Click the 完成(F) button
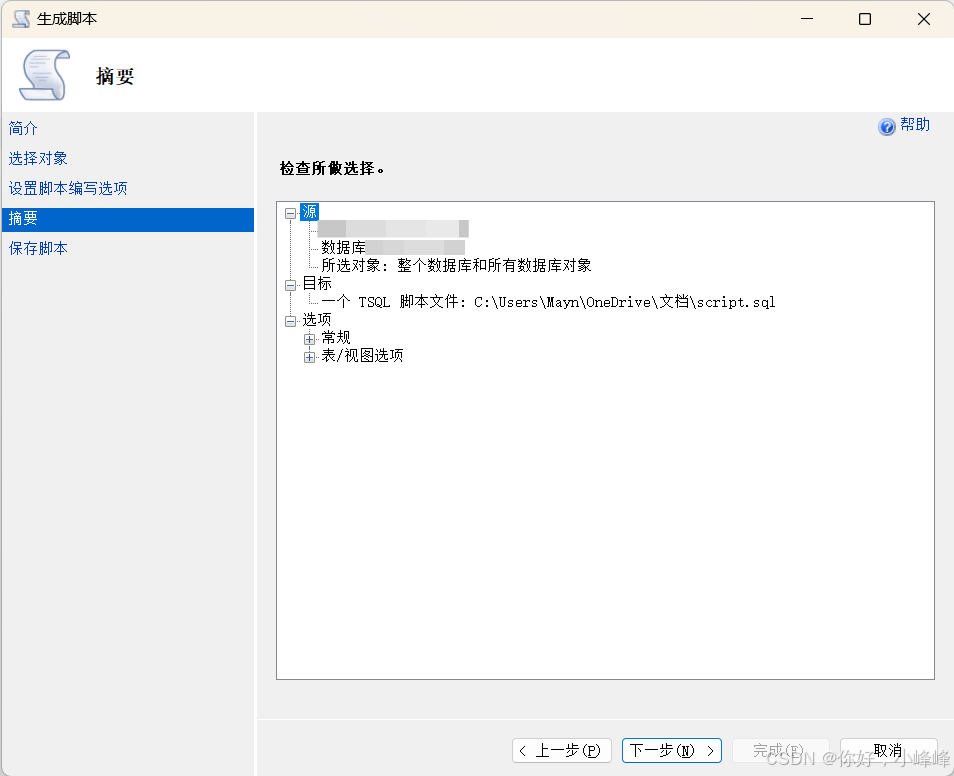This screenshot has height=776, width=954. [x=781, y=750]
